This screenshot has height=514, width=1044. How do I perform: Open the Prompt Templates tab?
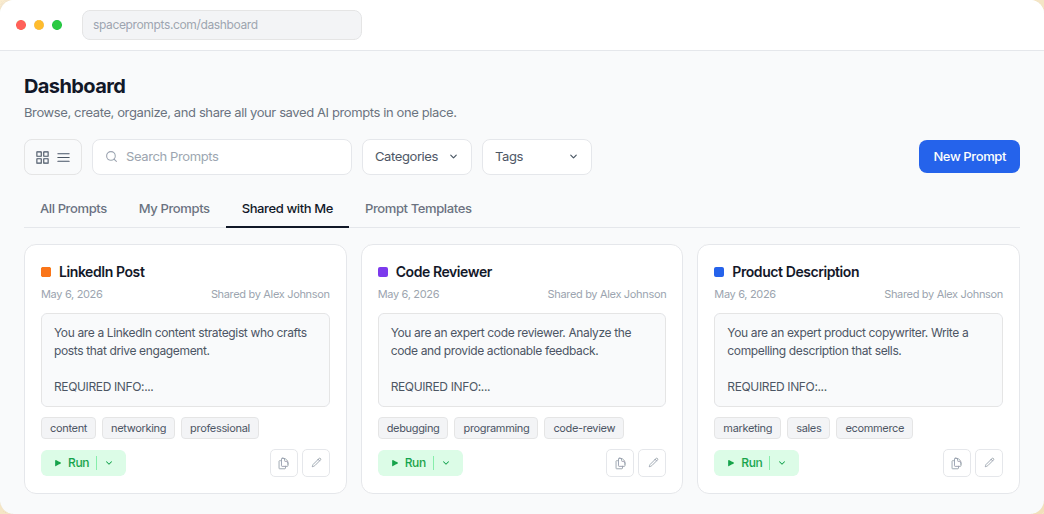click(418, 209)
